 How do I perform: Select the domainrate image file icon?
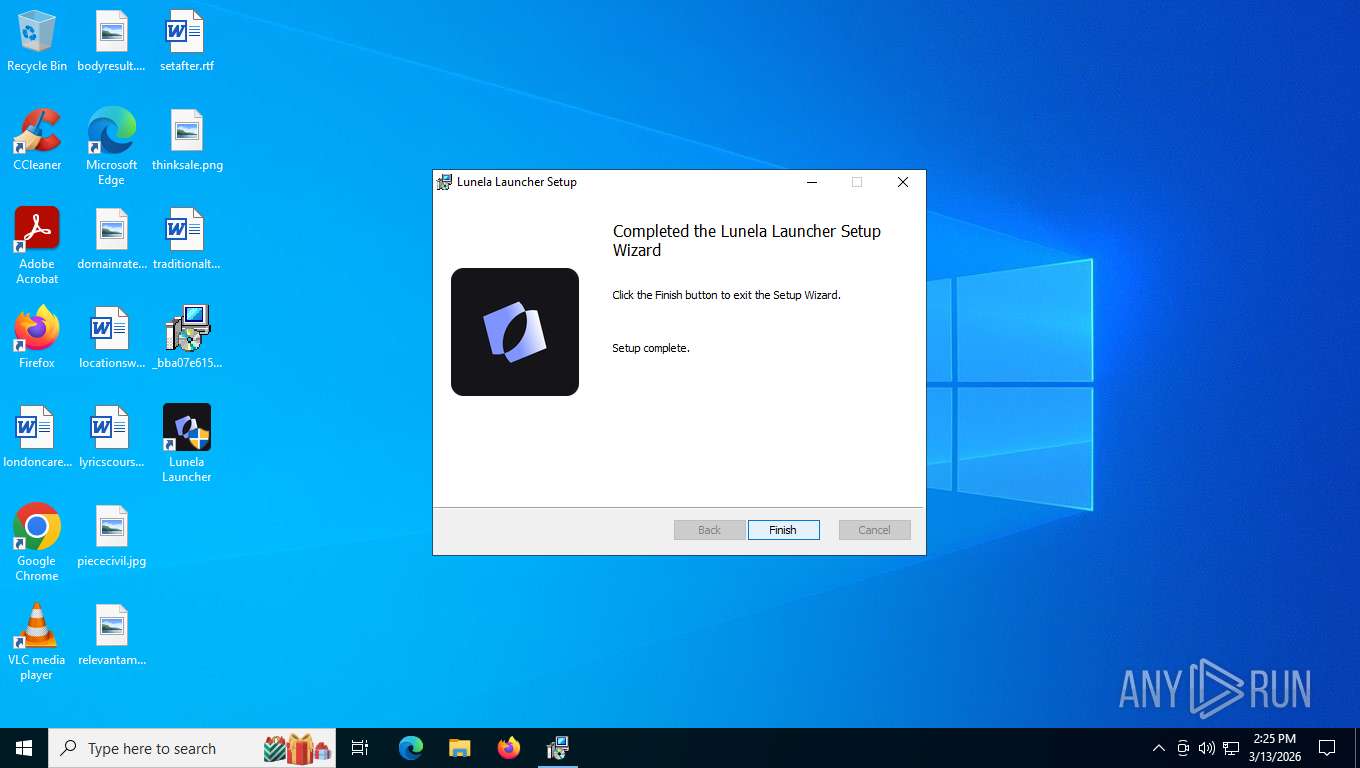point(112,240)
